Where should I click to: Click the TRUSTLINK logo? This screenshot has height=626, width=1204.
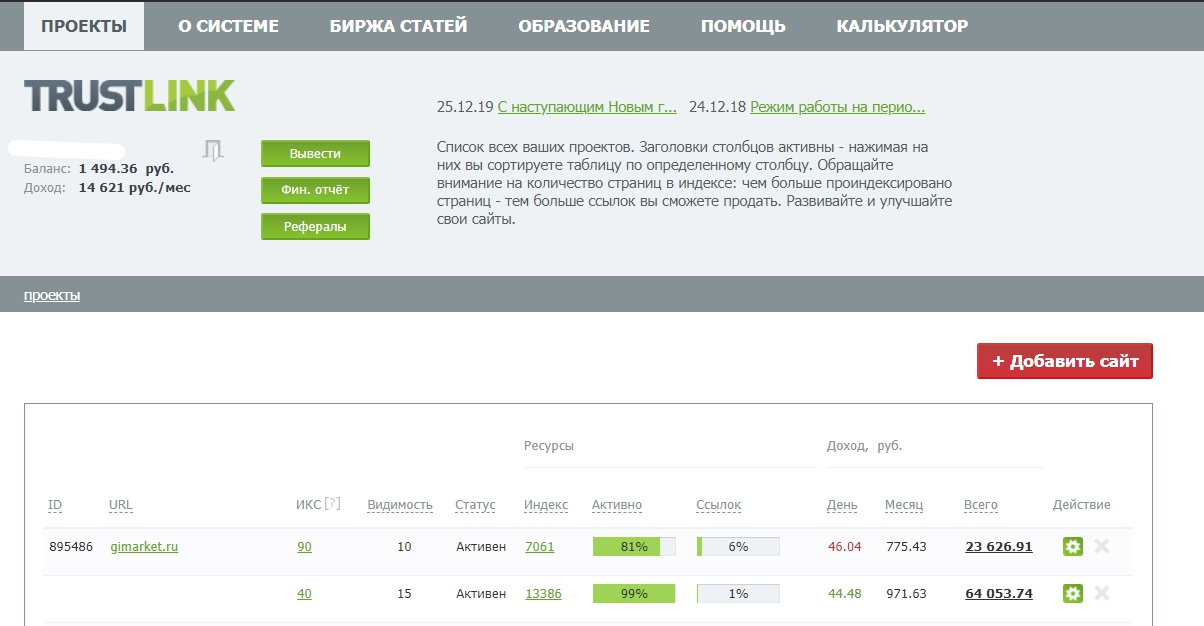129,95
